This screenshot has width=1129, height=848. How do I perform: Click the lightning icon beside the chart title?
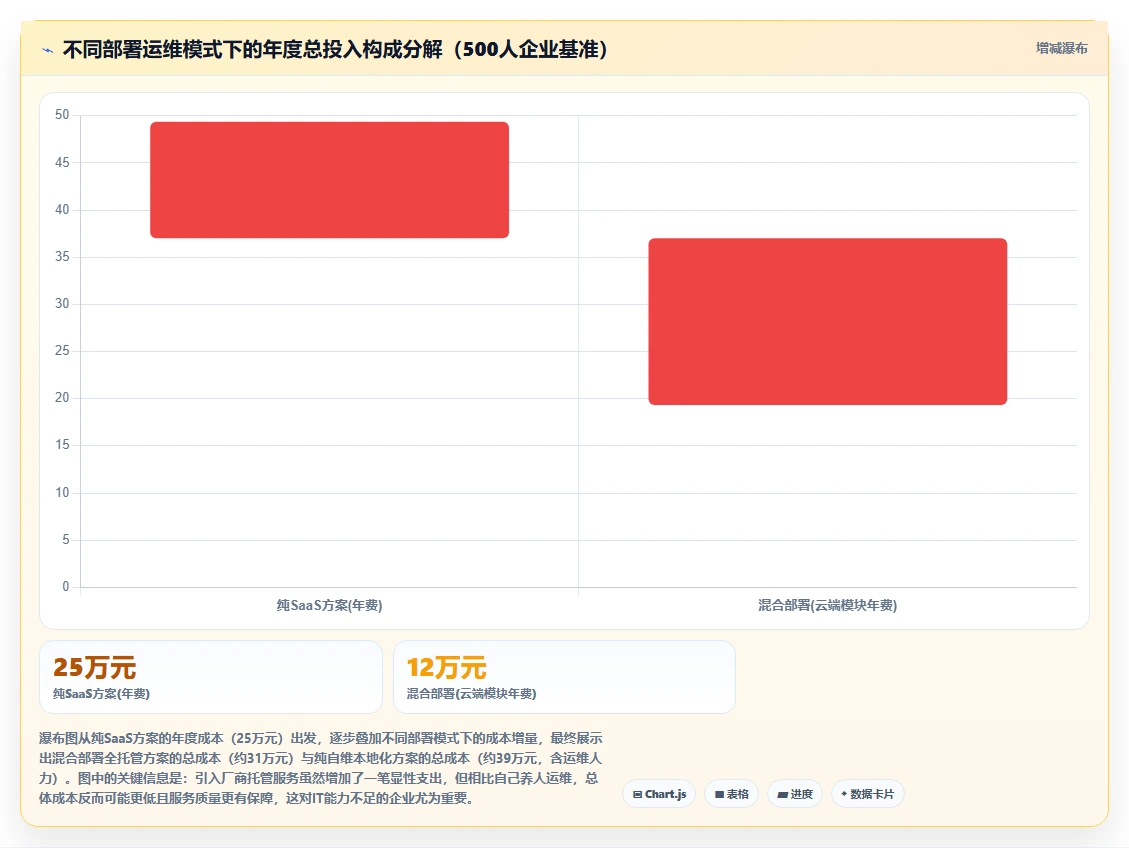pyautogui.click(x=48, y=50)
